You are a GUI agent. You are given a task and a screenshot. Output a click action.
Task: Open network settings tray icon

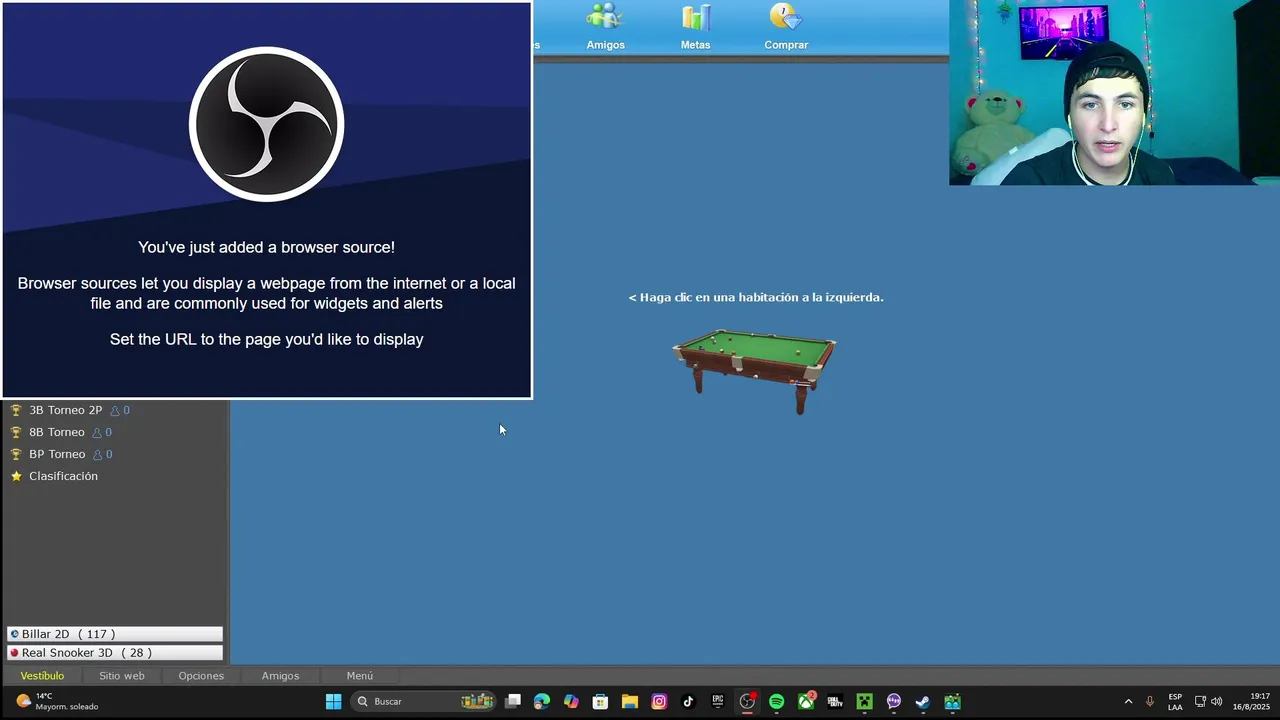click(x=1200, y=702)
